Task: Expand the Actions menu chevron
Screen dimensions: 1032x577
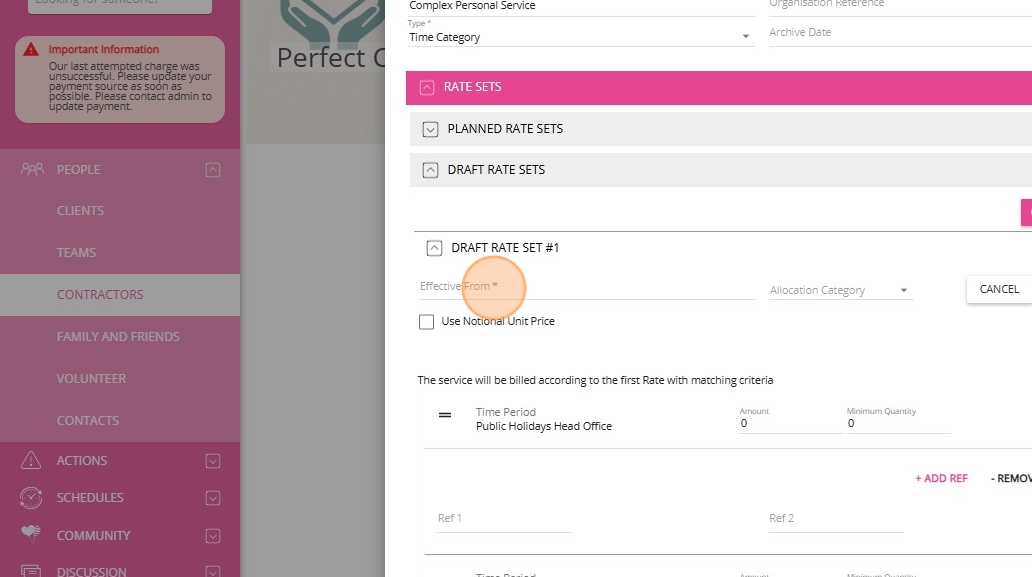Action: tap(213, 461)
